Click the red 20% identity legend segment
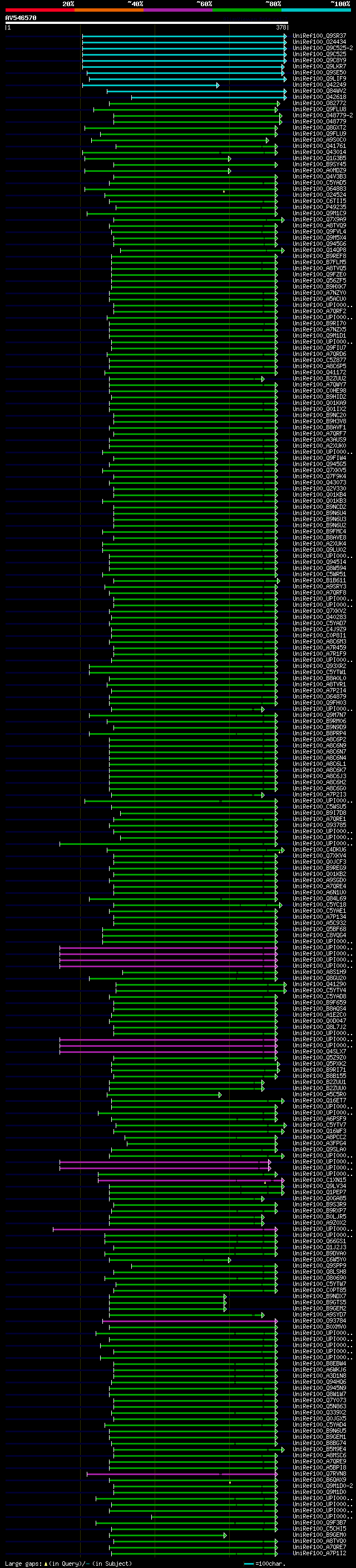The image size is (356, 1568). coord(39,10)
